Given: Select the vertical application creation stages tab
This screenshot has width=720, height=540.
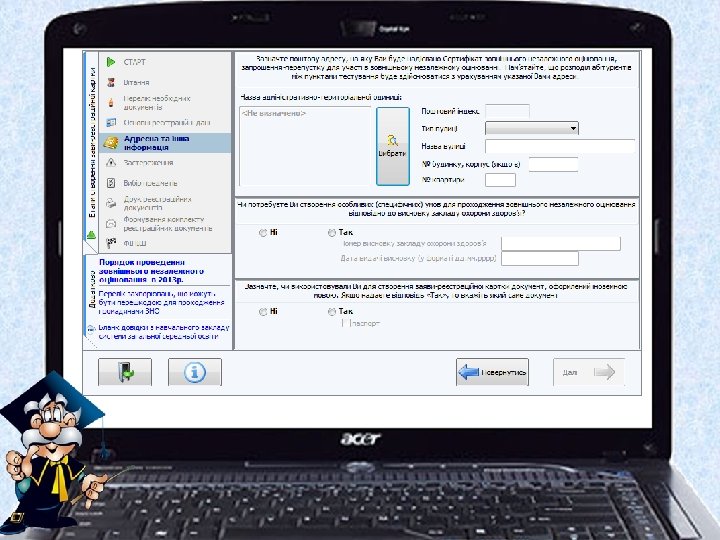Looking at the screenshot, I should 92,142.
